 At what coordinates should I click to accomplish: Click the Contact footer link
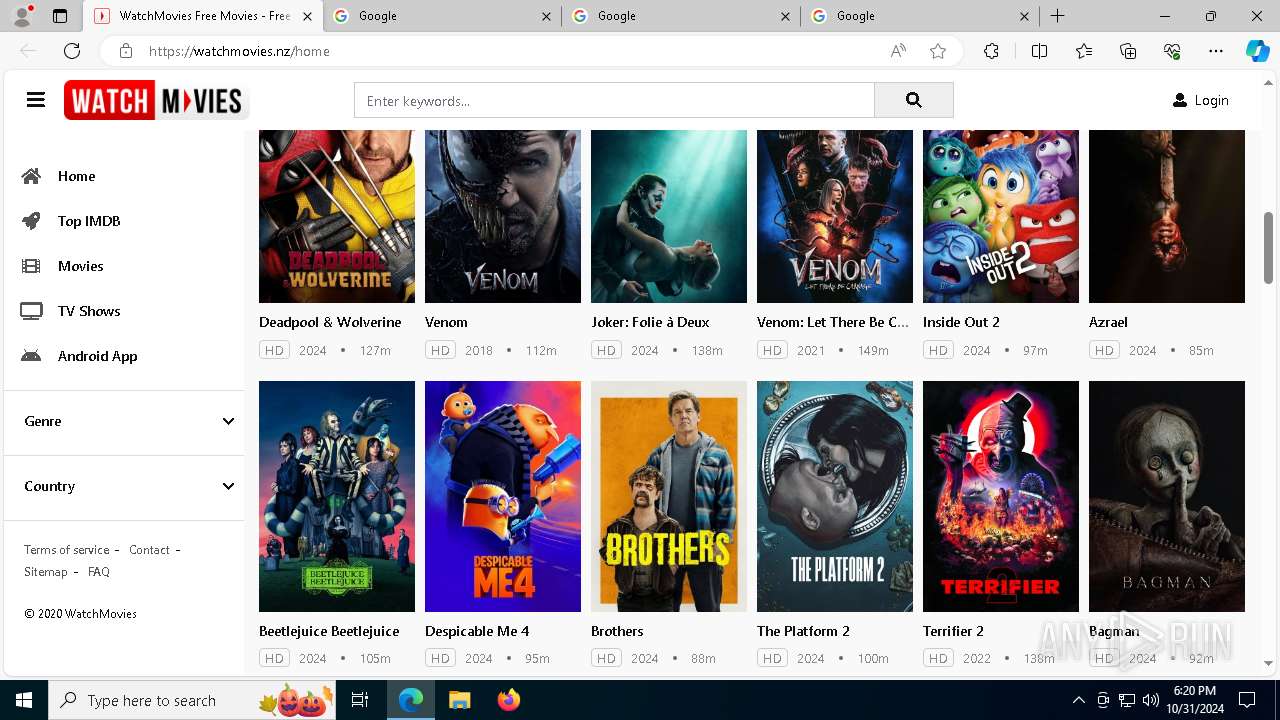149,550
